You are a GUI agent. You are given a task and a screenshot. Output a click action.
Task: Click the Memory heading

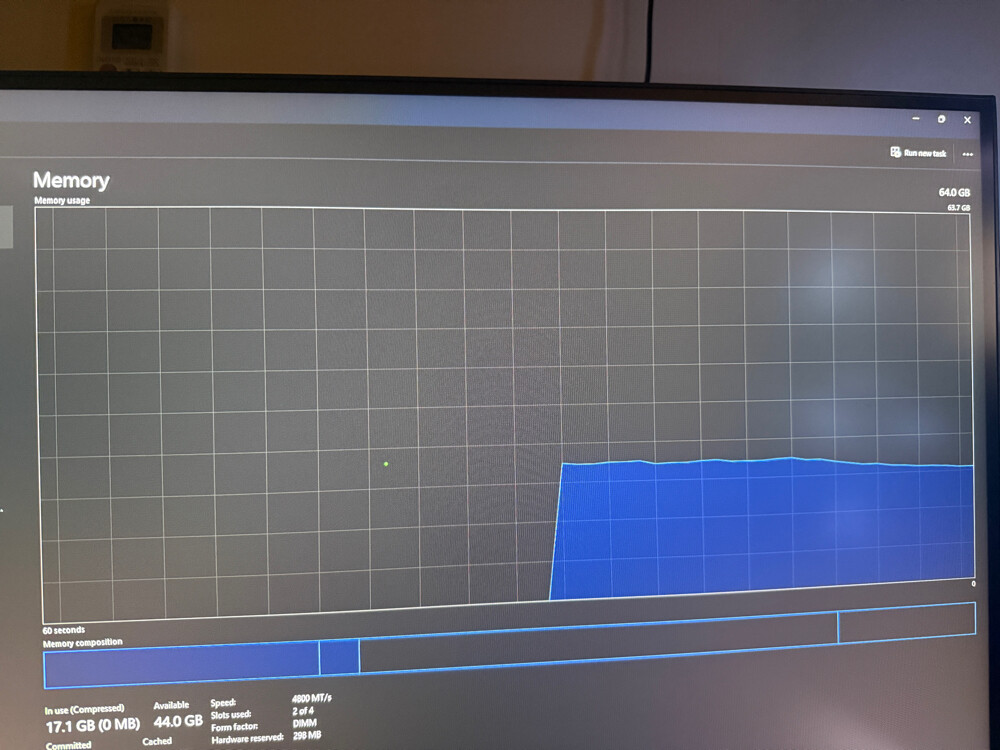pos(71,180)
